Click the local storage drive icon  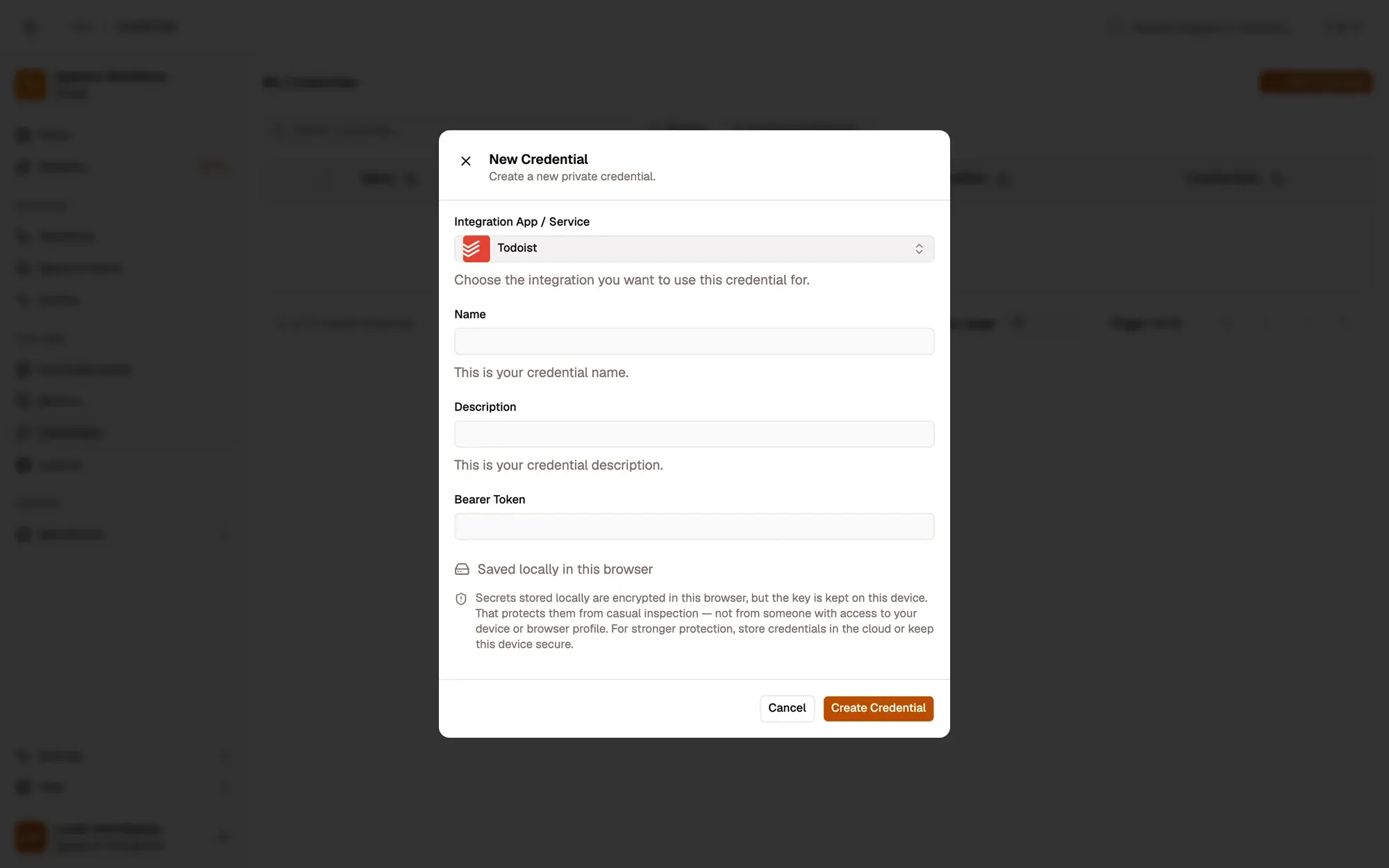tap(462, 569)
